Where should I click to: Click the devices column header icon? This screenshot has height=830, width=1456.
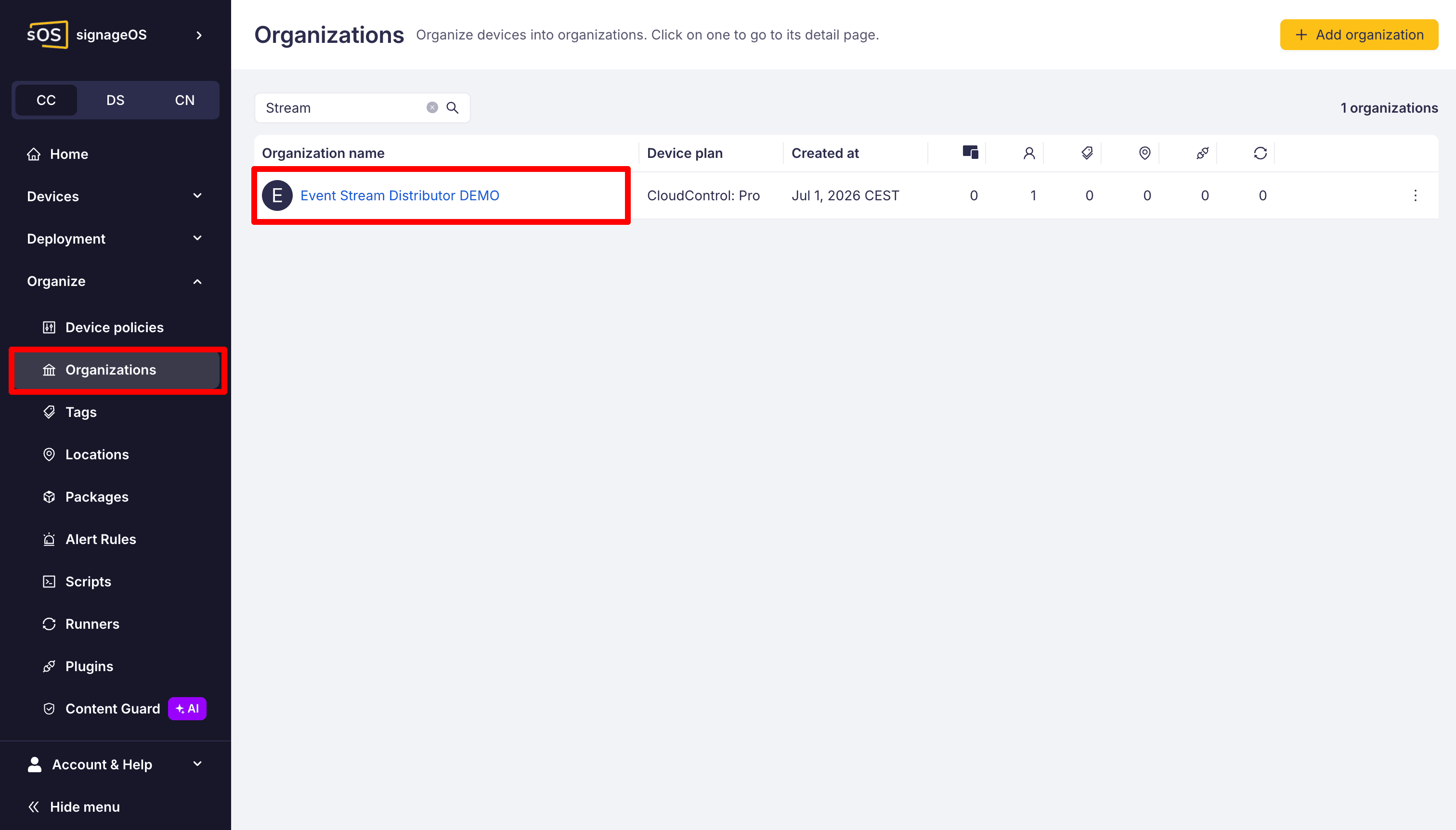click(x=970, y=153)
